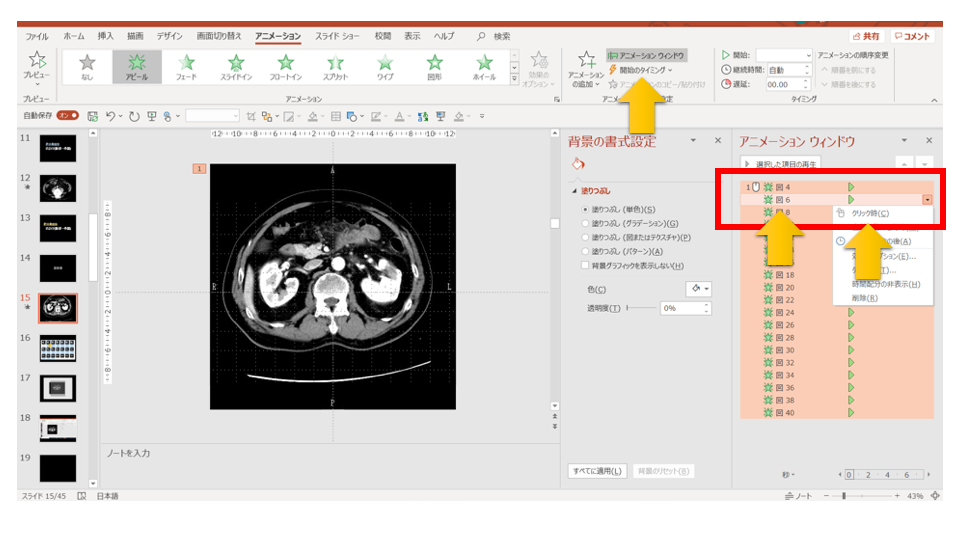
Task: Collapse the 塗りつぶし section triangle
Action: pos(574,191)
